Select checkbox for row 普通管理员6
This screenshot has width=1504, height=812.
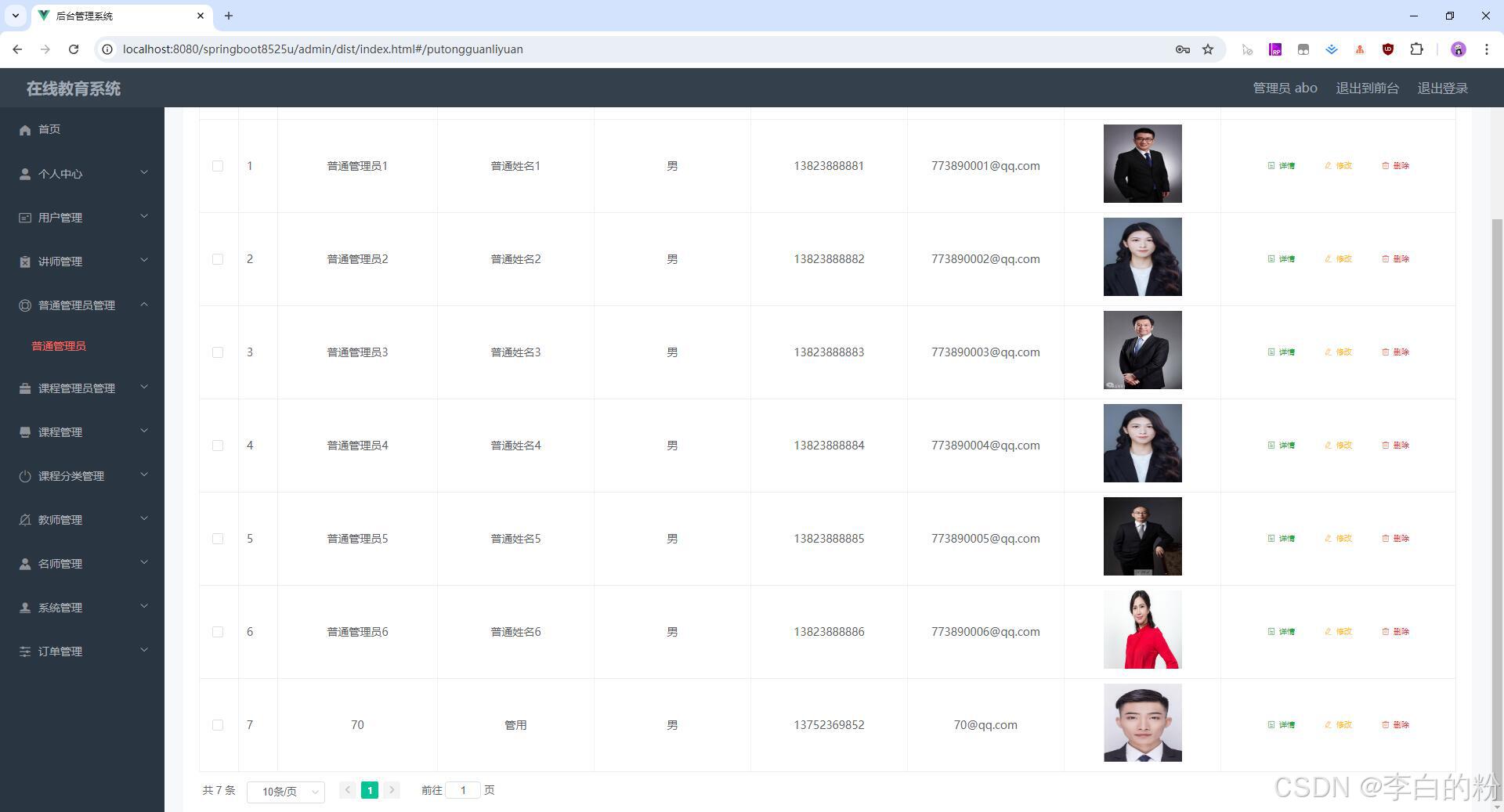tap(218, 632)
